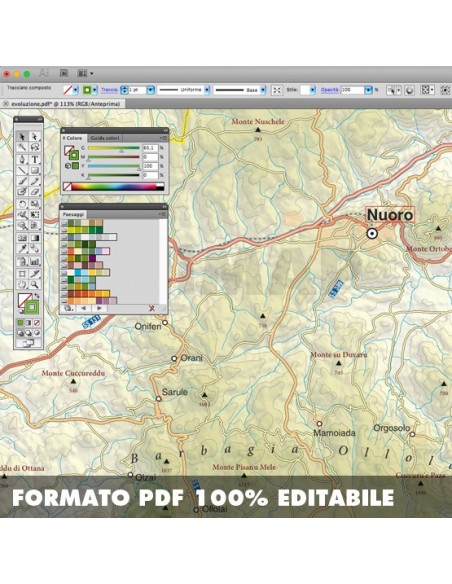
Task: Enable Draw Inside mode
Action: point(37,333)
